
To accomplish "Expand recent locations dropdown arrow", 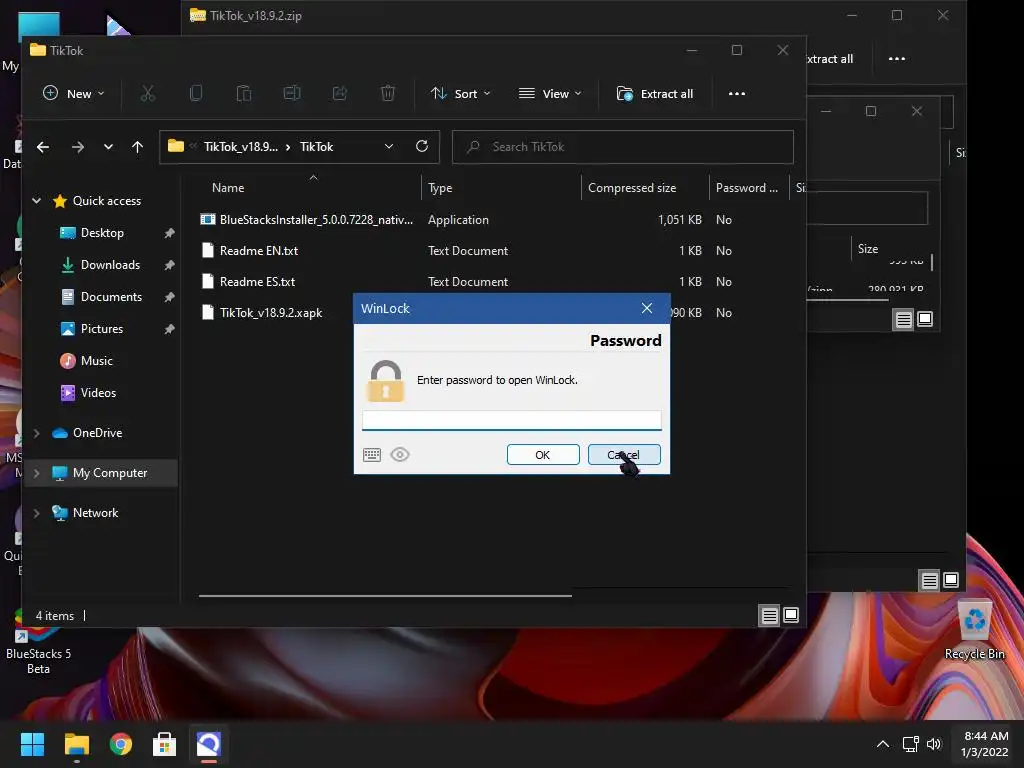I will [108, 147].
